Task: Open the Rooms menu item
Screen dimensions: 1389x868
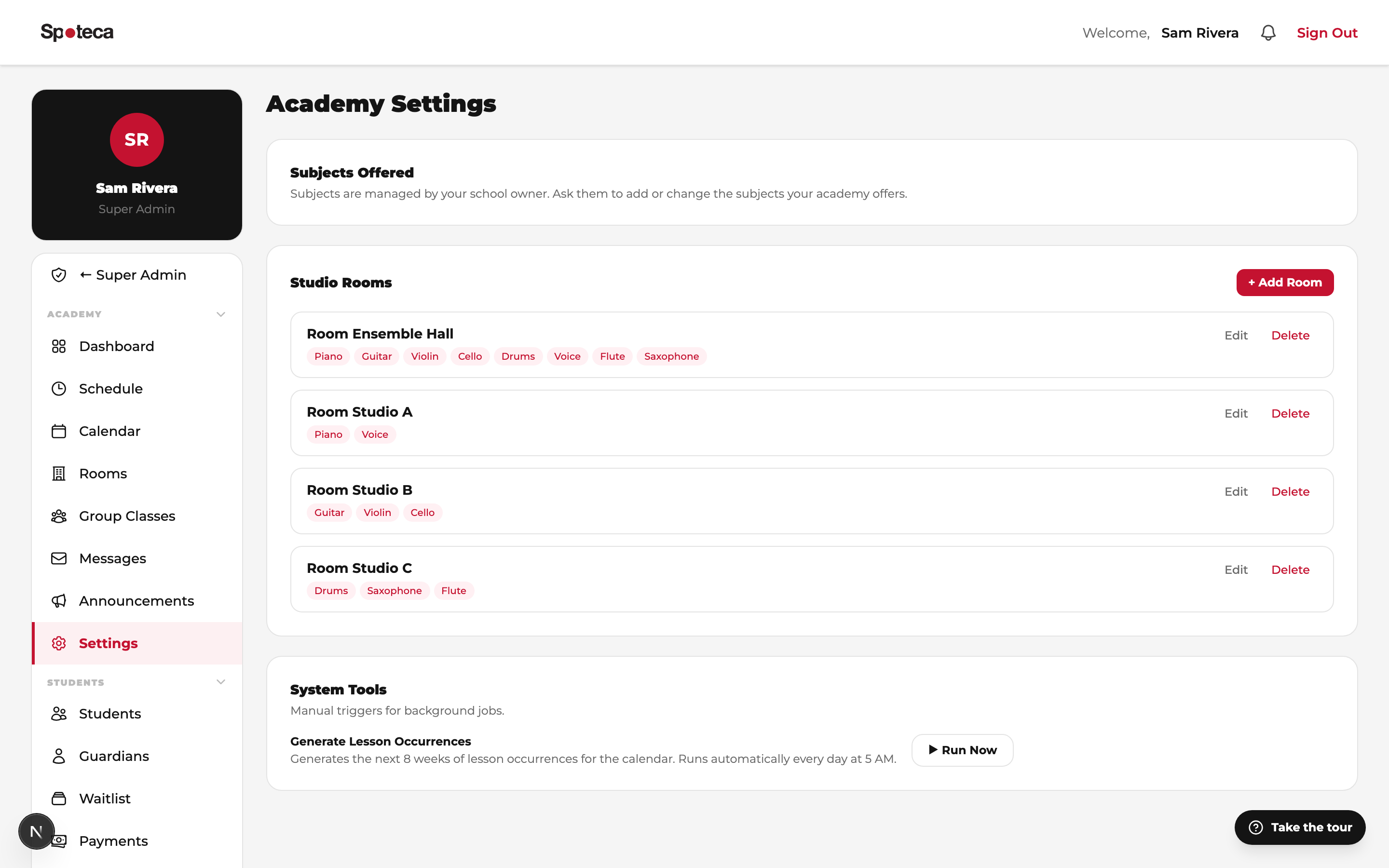Action: tap(137, 474)
